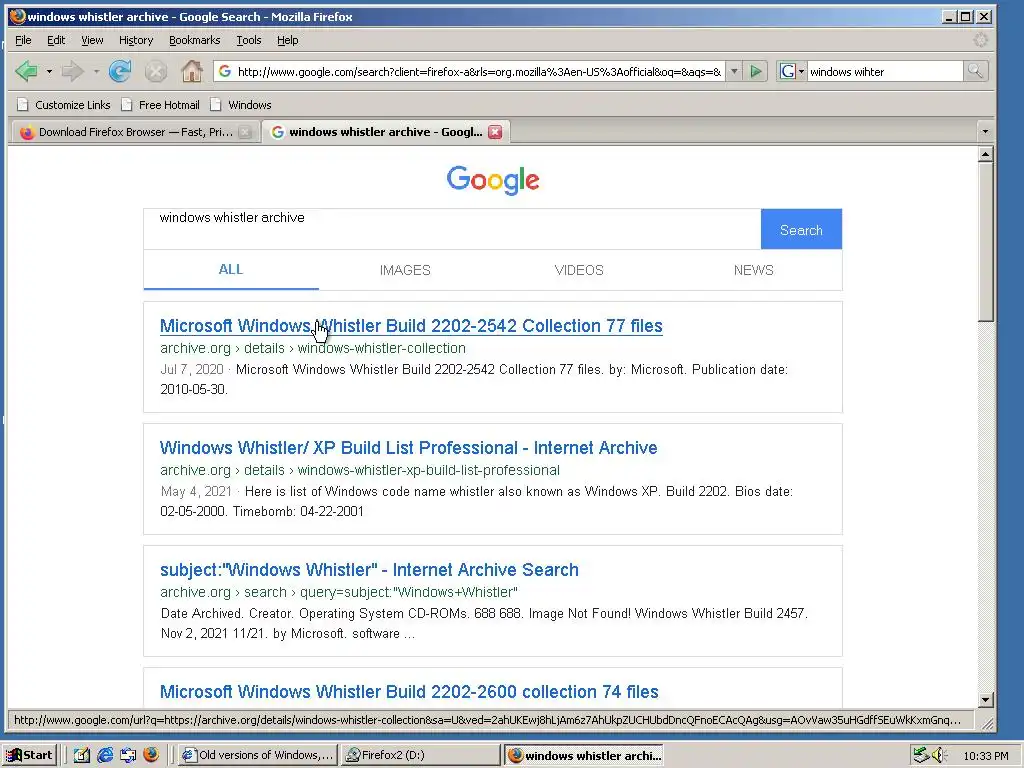This screenshot has height=768, width=1024.
Task: Click the status bar URL text
Action: tap(487, 720)
